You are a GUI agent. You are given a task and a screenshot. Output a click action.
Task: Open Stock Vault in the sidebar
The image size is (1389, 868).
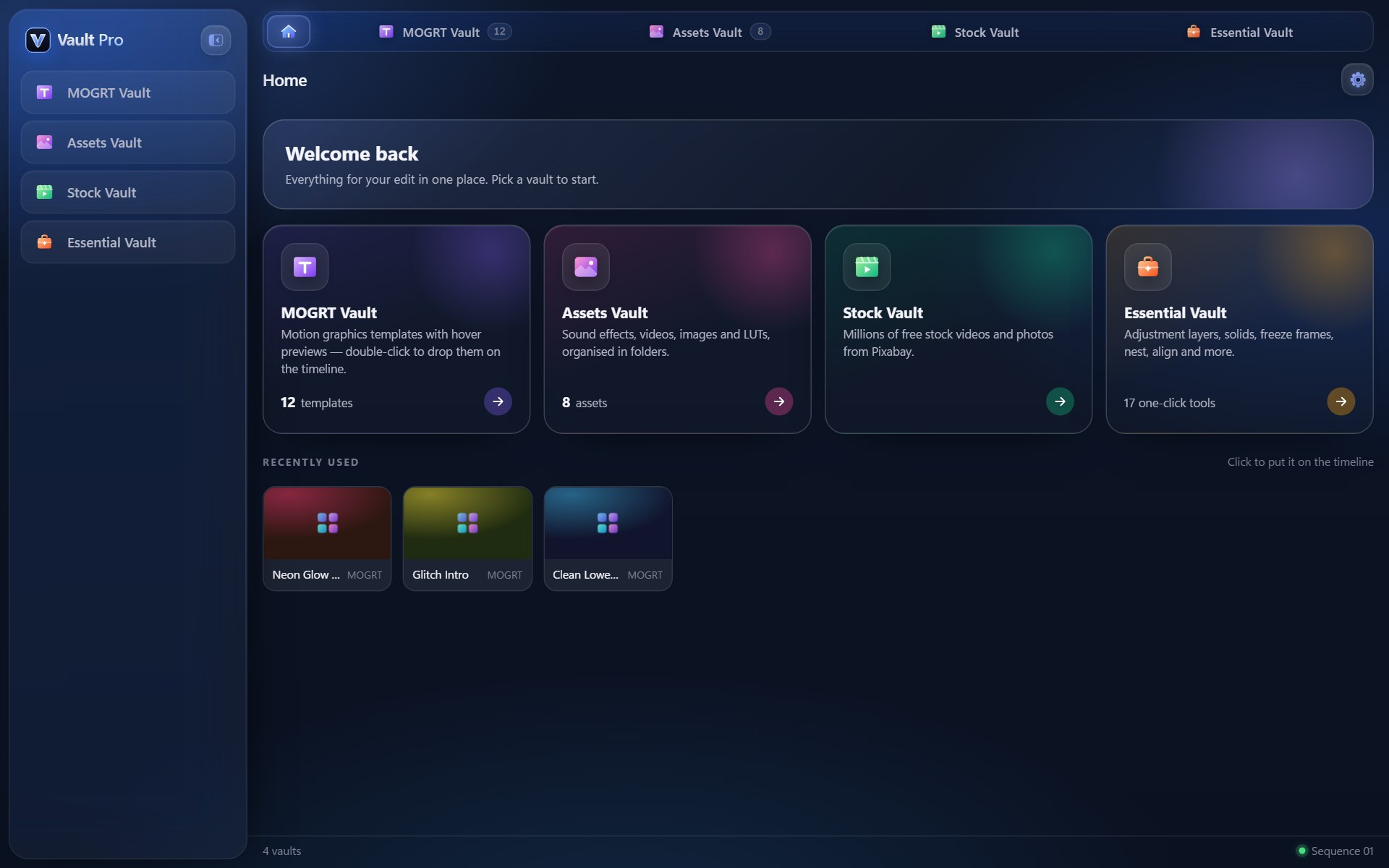(128, 192)
